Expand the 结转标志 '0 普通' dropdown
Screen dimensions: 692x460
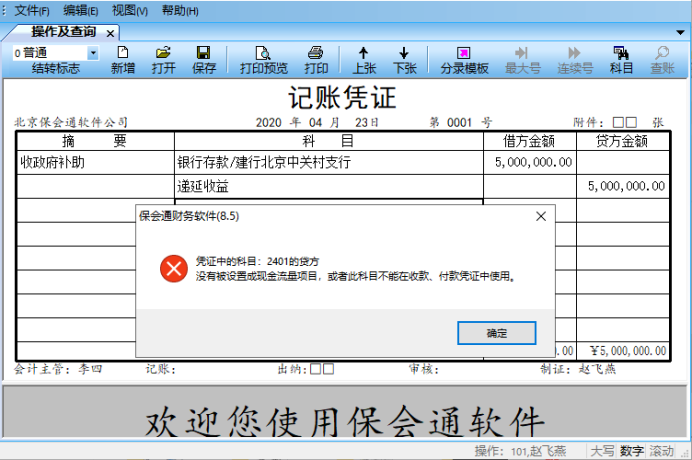pyautogui.click(x=93, y=52)
